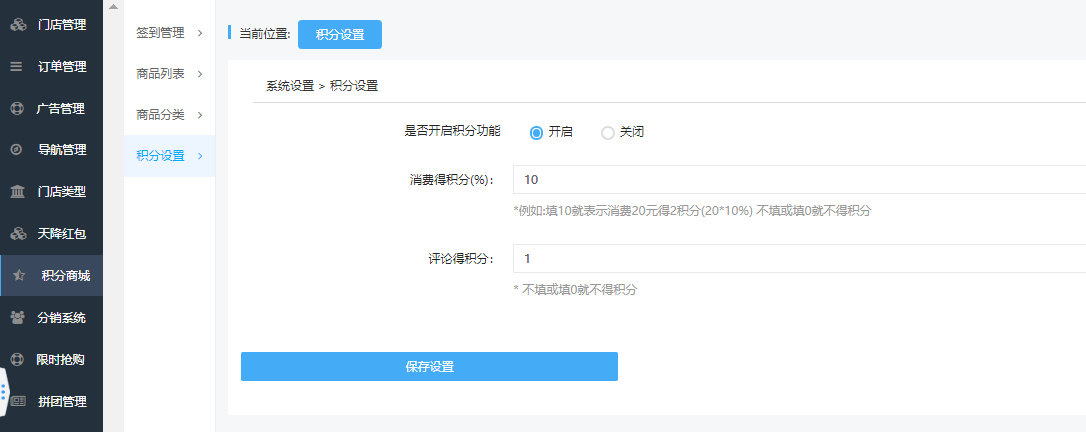The image size is (1086, 432).
Task: Click the 保存设置 button
Action: 429,366
